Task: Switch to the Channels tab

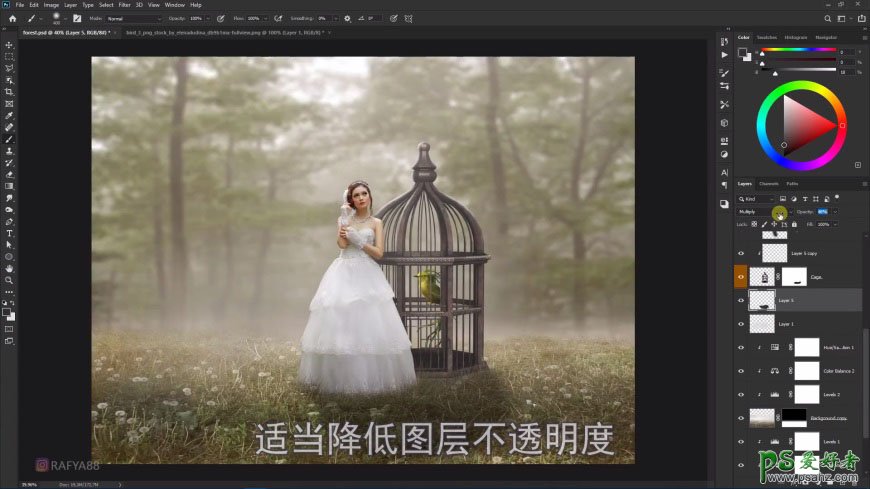Action: point(768,184)
